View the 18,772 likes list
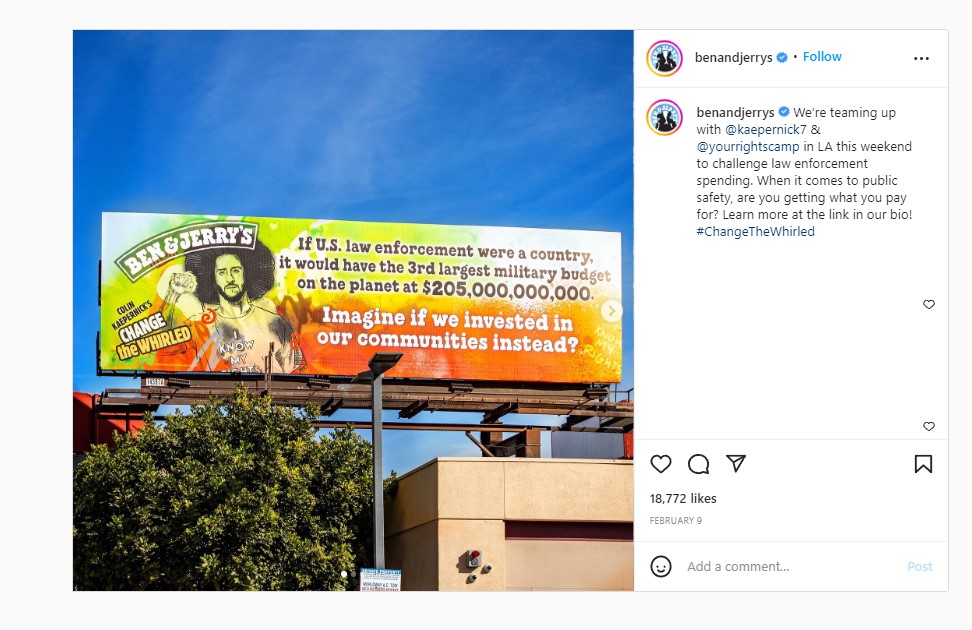Image resolution: width=972 pixels, height=630 pixels. tap(683, 499)
